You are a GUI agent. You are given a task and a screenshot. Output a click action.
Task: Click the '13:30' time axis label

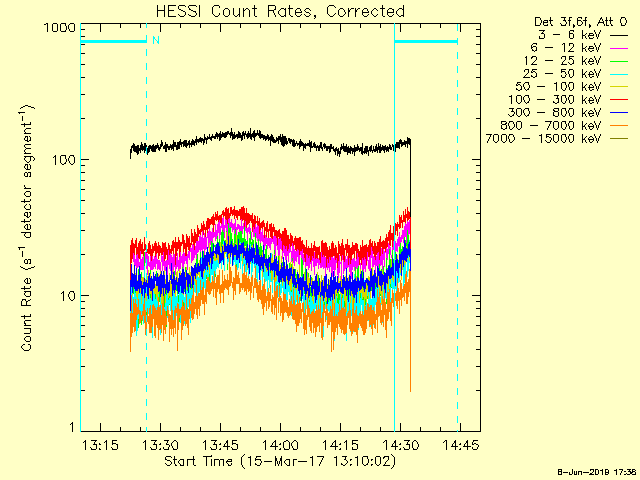pyautogui.click(x=160, y=445)
